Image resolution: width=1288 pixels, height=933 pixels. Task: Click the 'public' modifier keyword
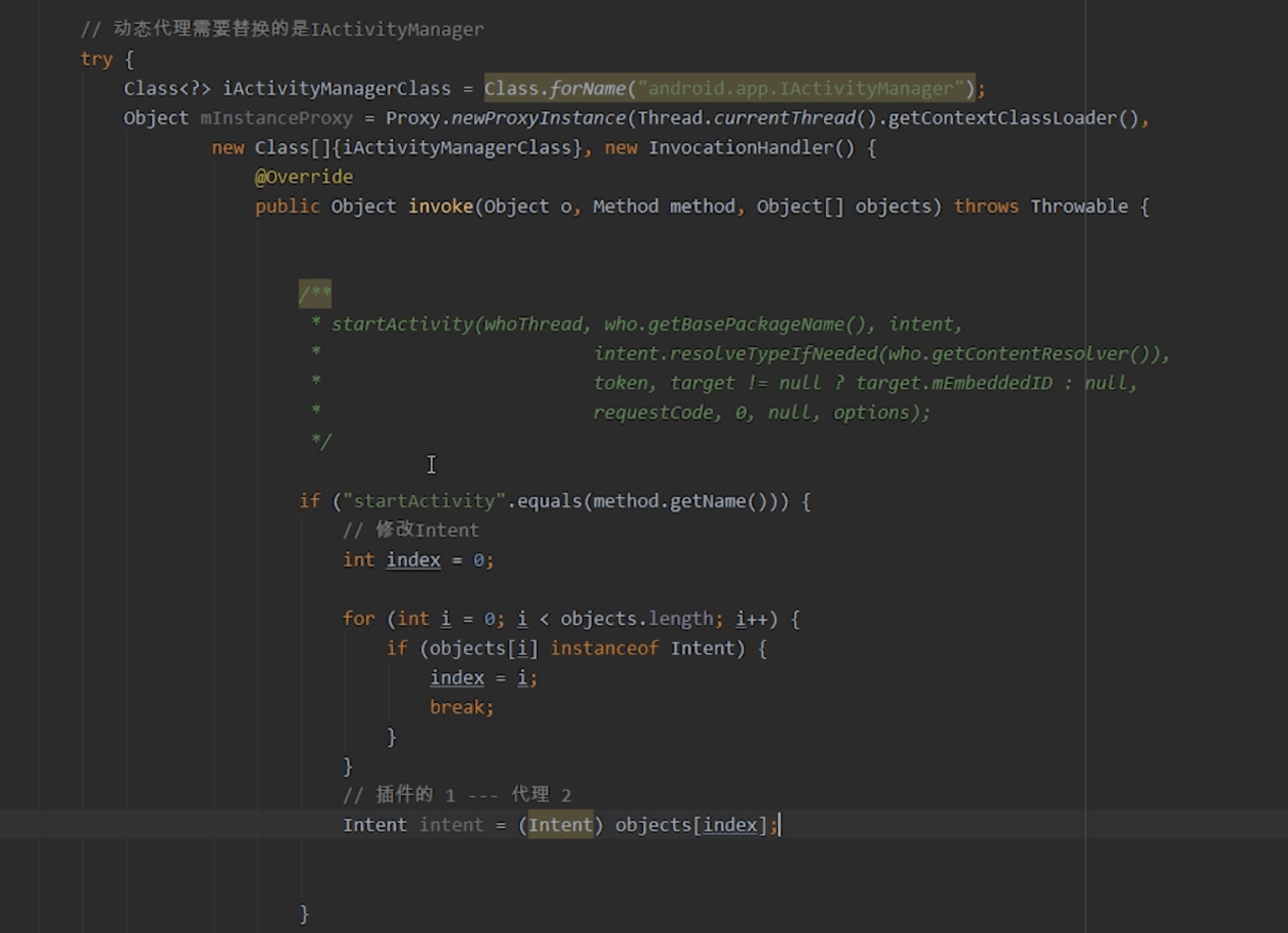point(288,207)
